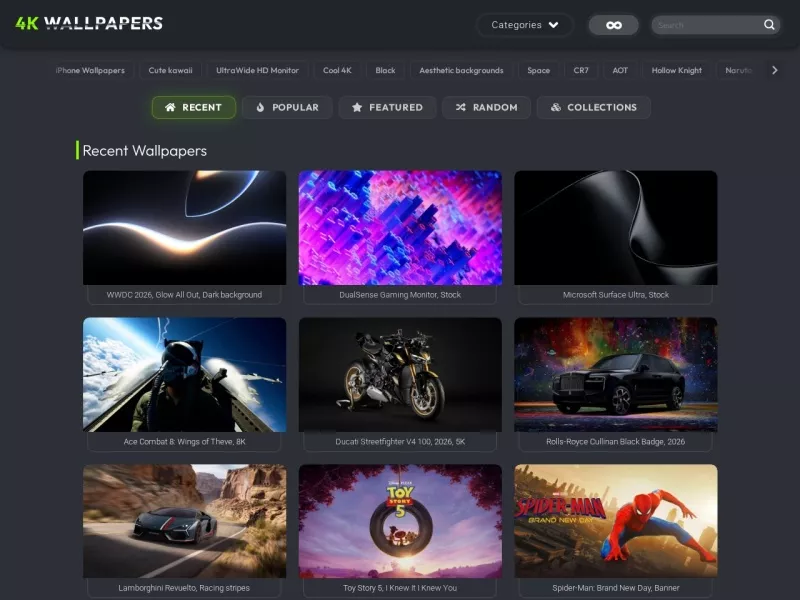Open the Ducati Streetfighter V4 wallpaper
This screenshot has width=800, height=600.
pyautogui.click(x=400, y=374)
